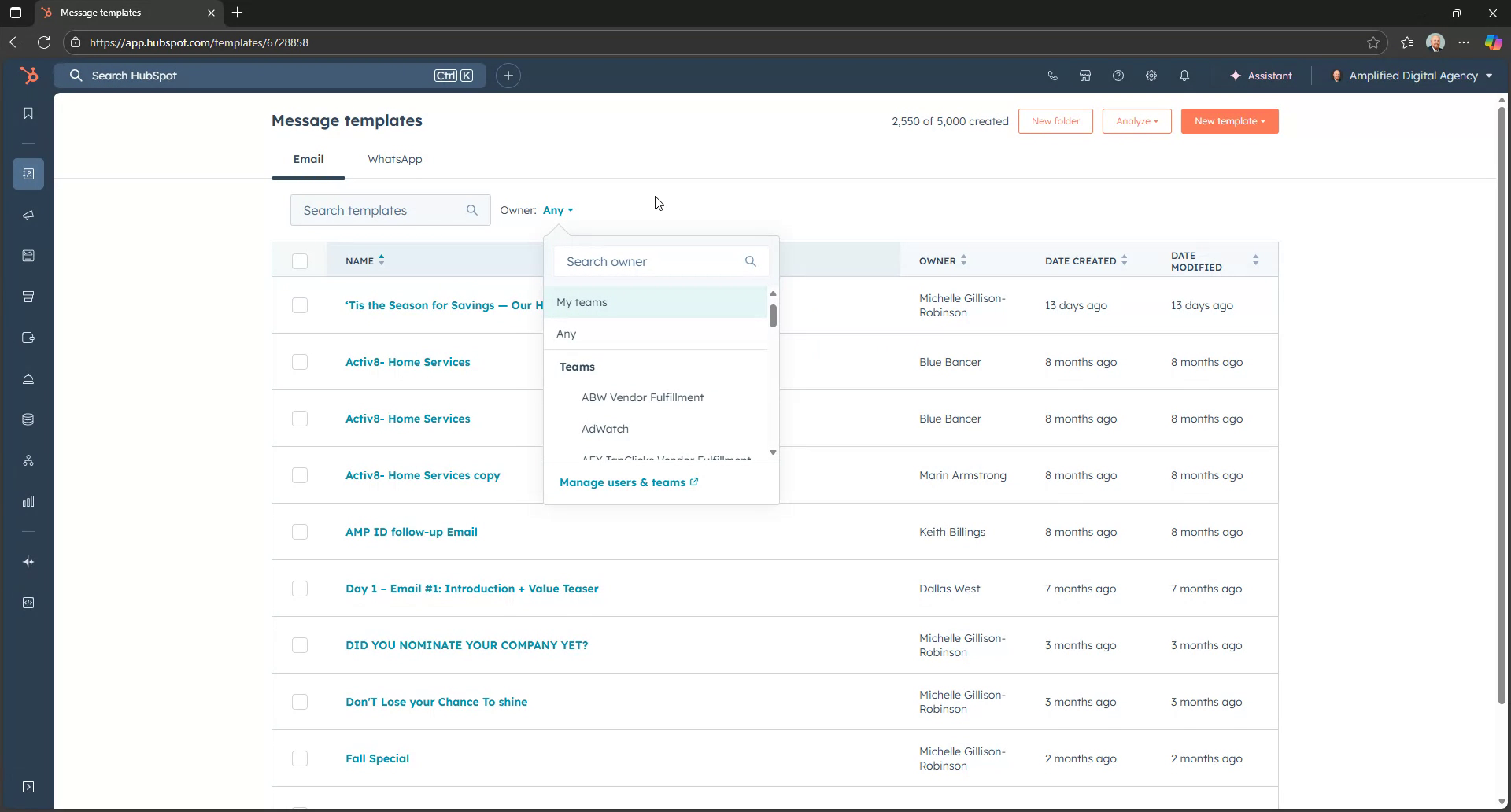Expand the Analyze dropdown button
This screenshot has width=1511, height=812.
[x=1136, y=120]
